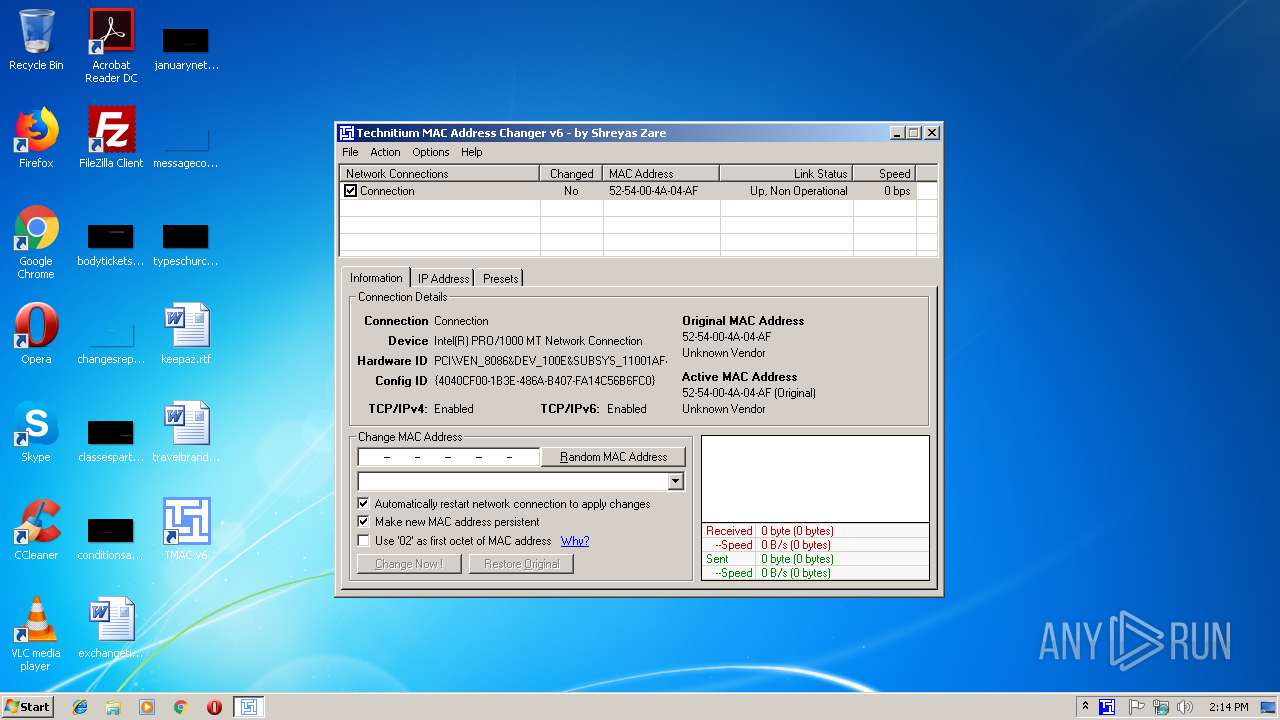
Task: Open Google Chrome desktop shortcut
Action: click(36, 243)
